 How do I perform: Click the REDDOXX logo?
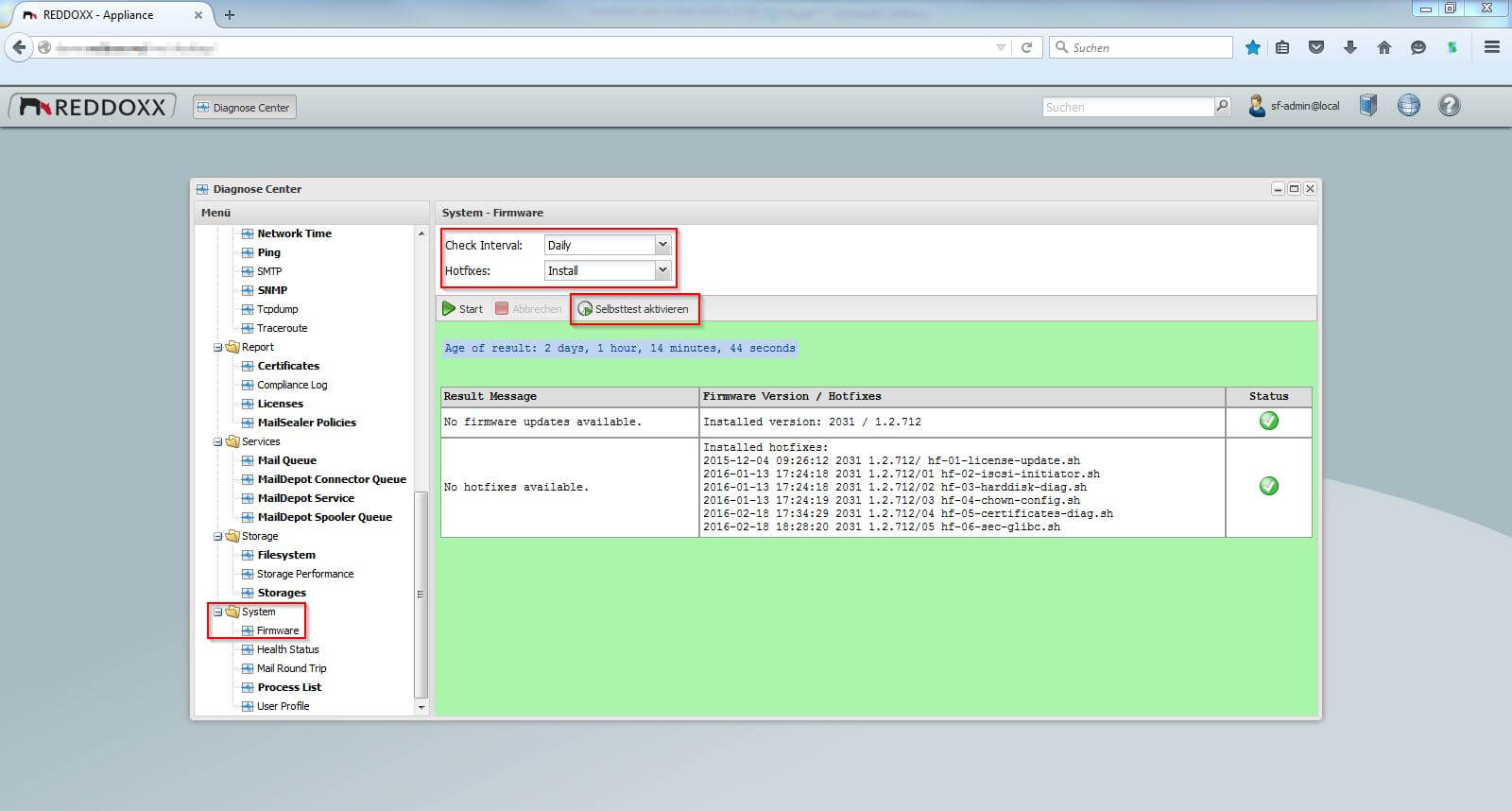pyautogui.click(x=93, y=107)
